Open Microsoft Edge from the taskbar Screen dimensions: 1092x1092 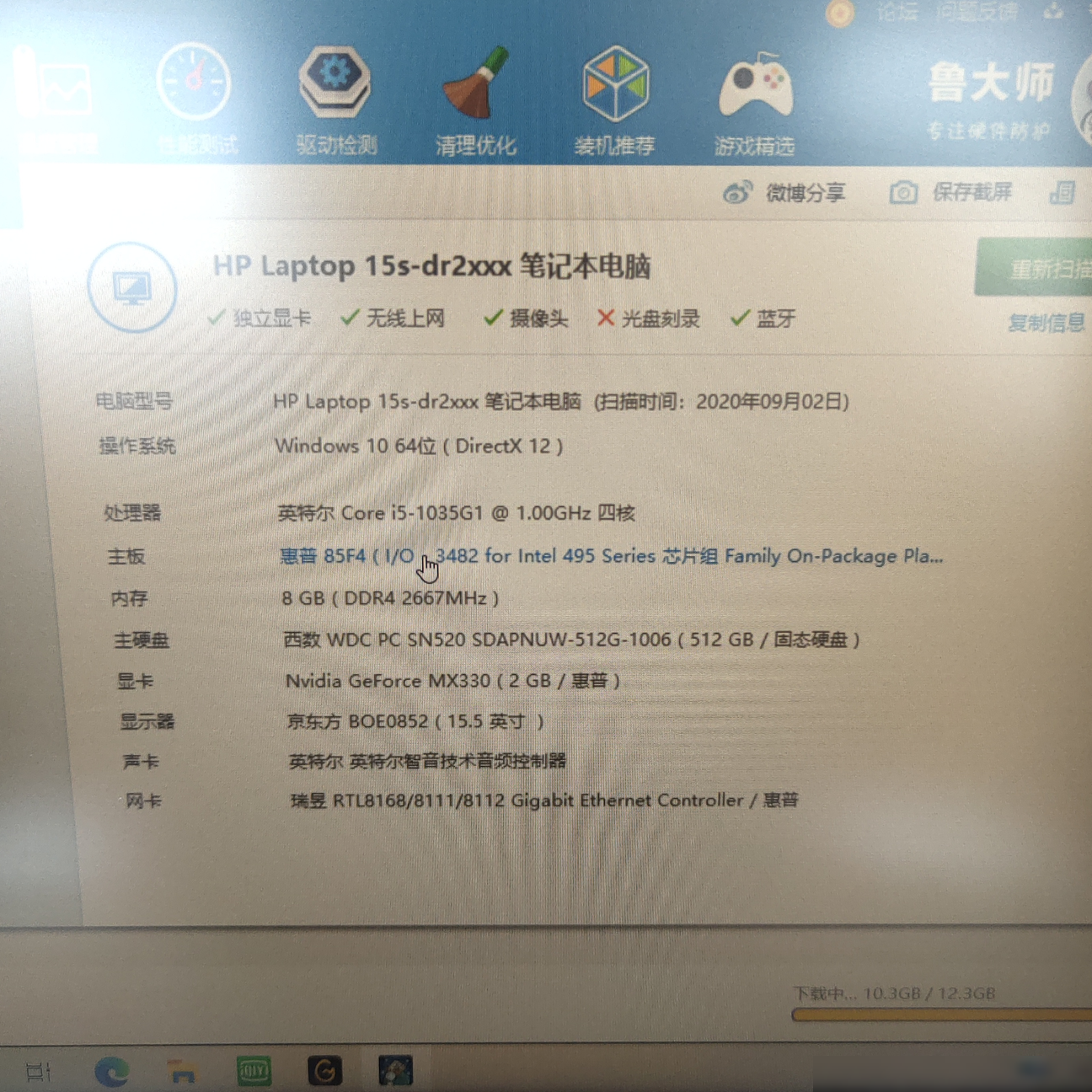(111, 1072)
